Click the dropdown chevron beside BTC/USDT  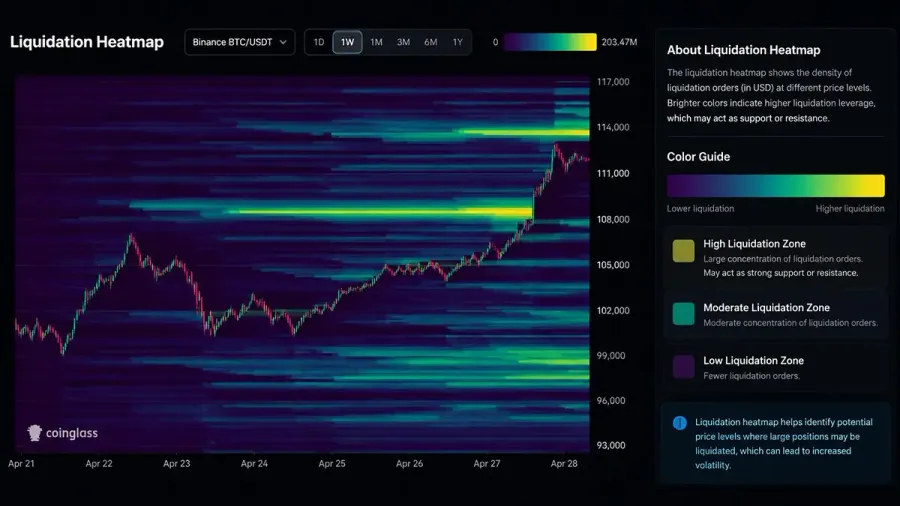pos(283,42)
